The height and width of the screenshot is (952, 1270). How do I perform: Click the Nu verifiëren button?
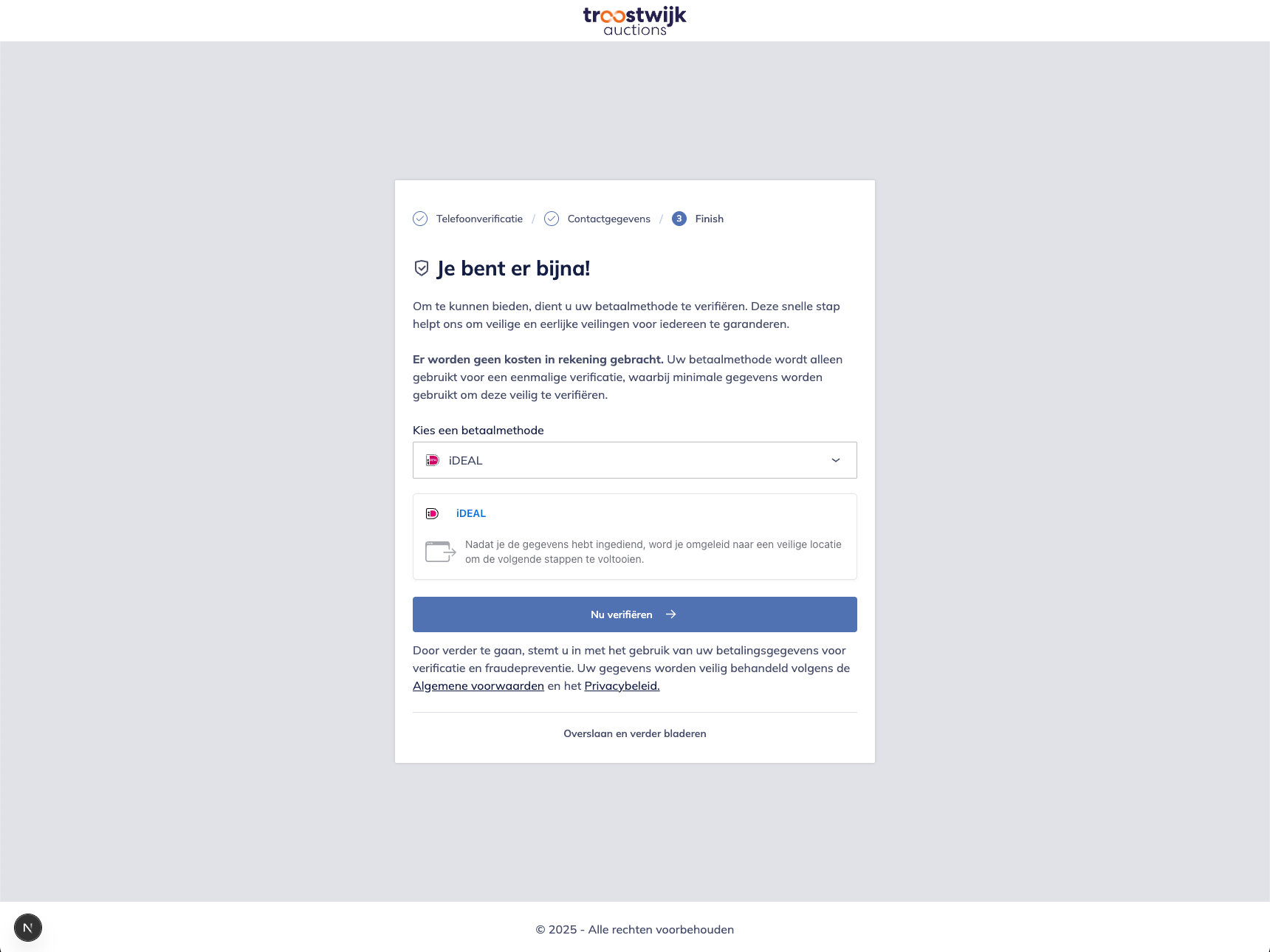click(635, 614)
